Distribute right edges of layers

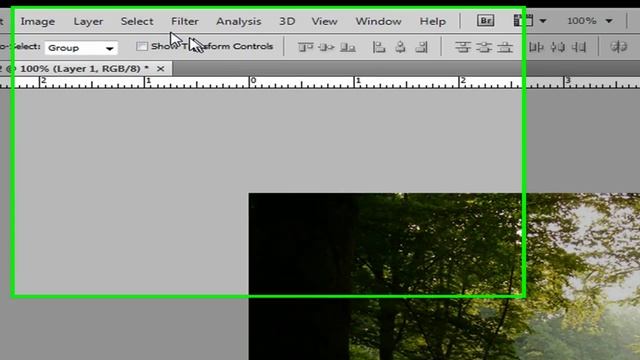pos(579,47)
